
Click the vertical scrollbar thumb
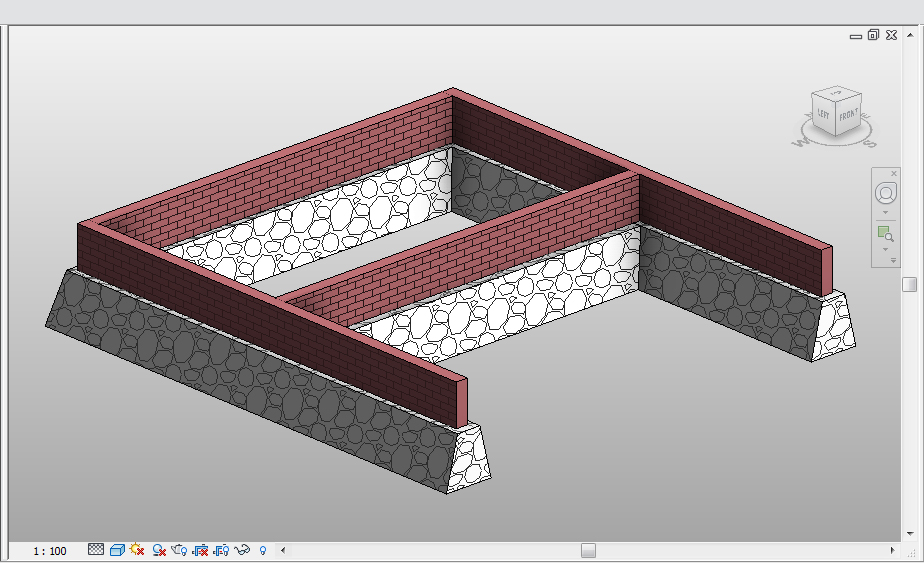click(910, 284)
